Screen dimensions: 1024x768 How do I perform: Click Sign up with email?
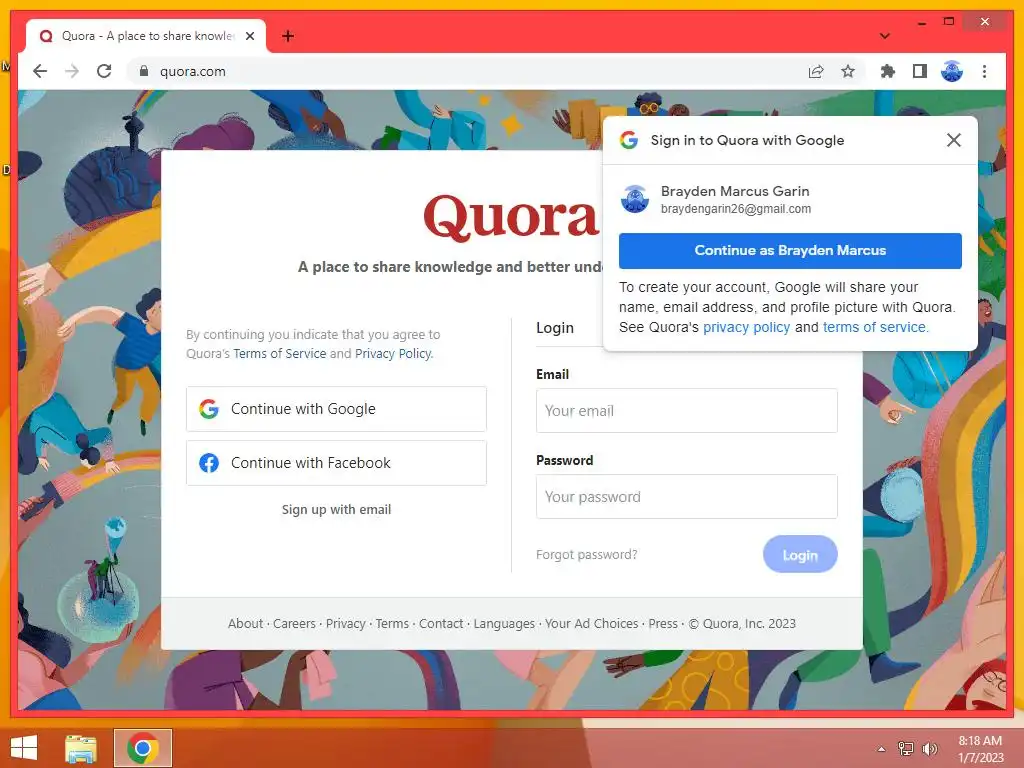(x=336, y=509)
